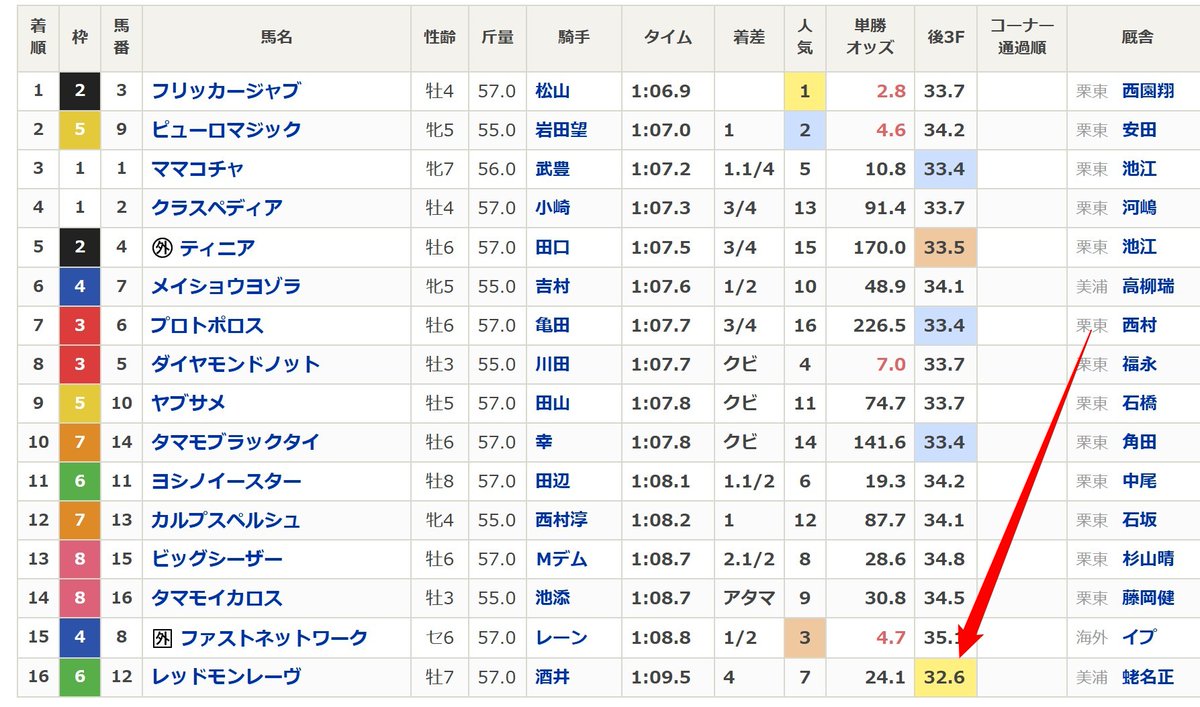Click the 馬名 column header
1200x707 pixels.
click(276, 37)
